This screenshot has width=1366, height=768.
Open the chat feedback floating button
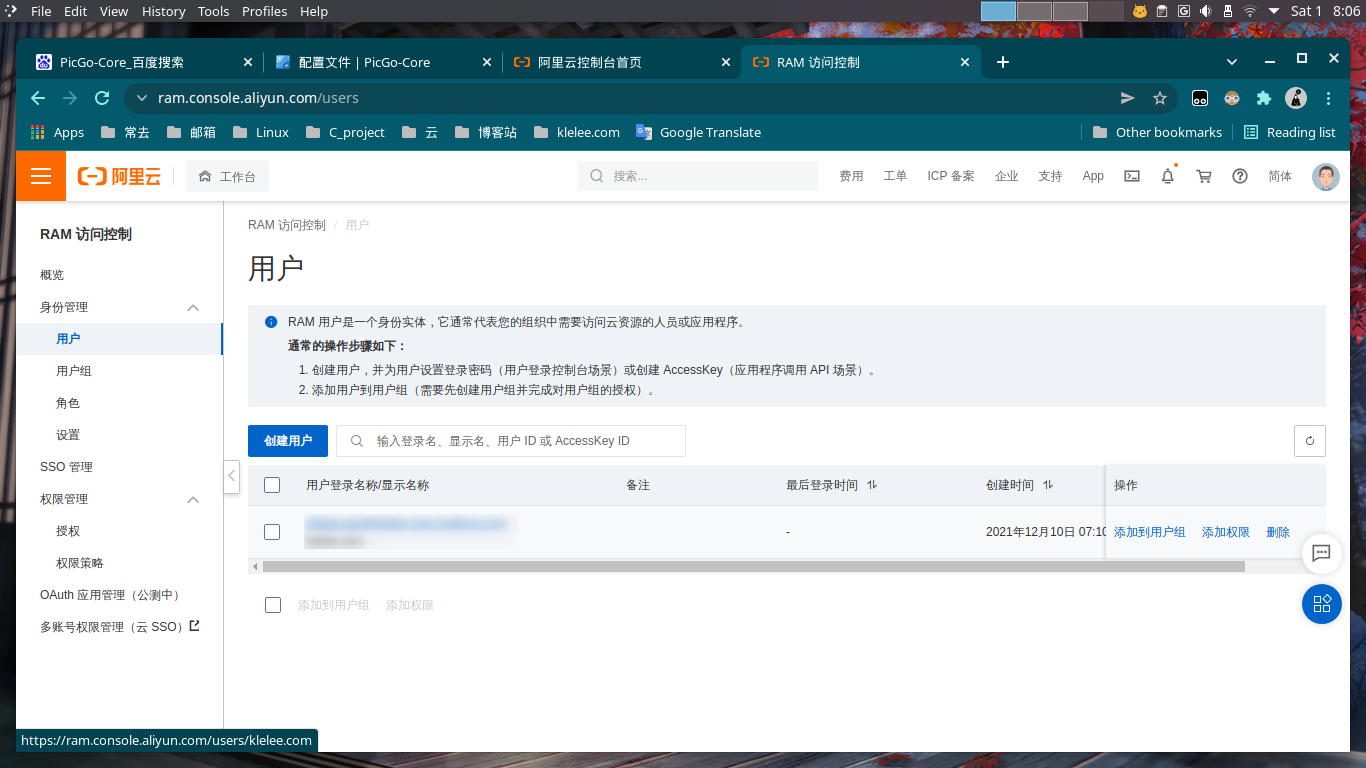click(x=1321, y=553)
